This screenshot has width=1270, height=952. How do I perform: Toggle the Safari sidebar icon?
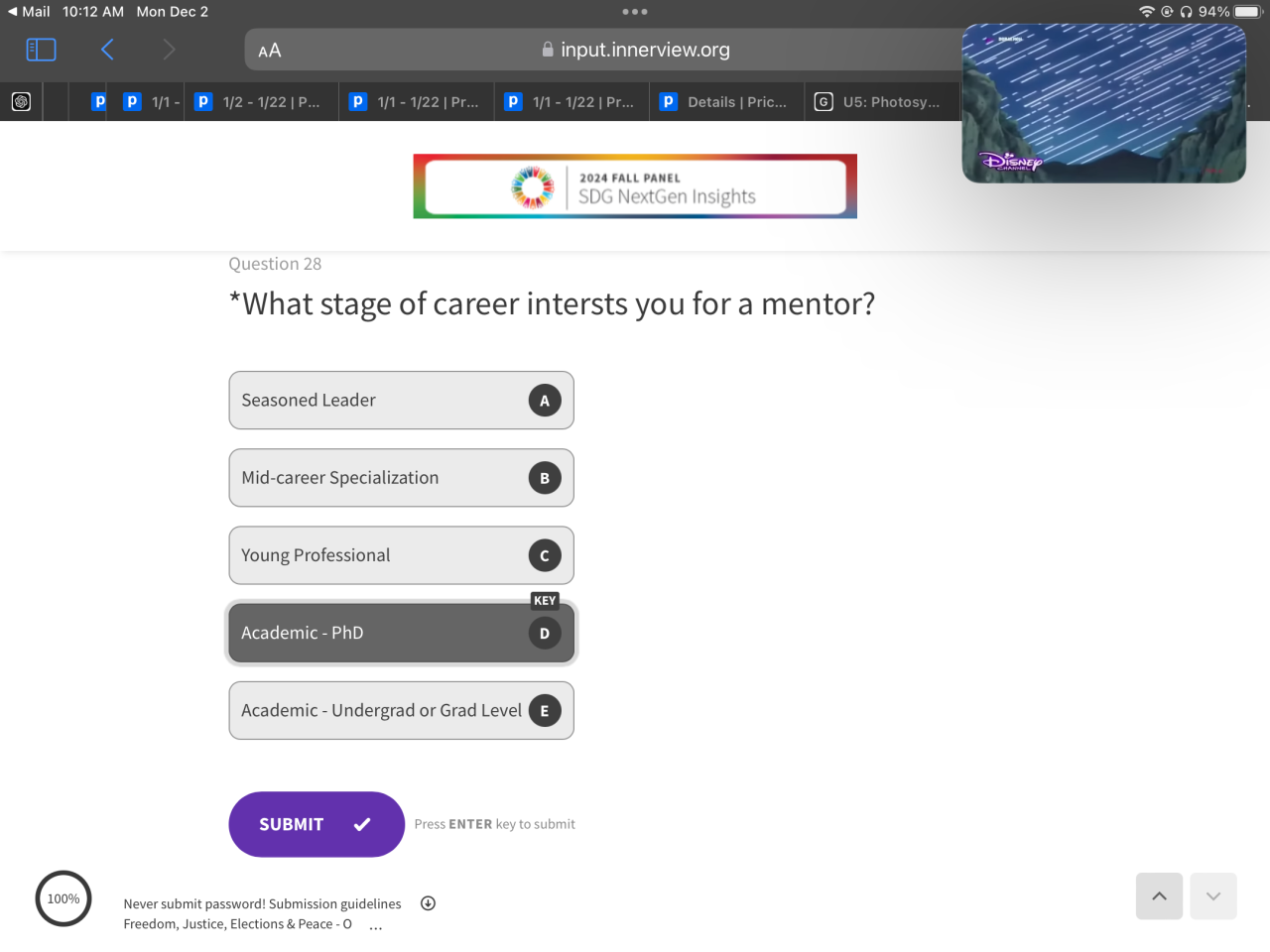pyautogui.click(x=41, y=50)
